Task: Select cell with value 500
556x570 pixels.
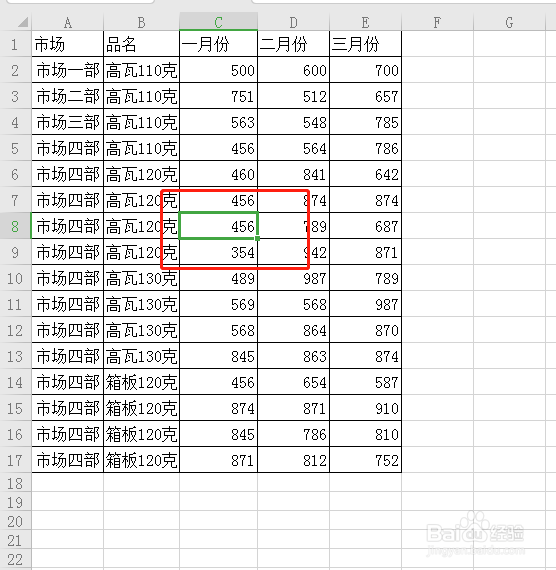Action: click(219, 70)
